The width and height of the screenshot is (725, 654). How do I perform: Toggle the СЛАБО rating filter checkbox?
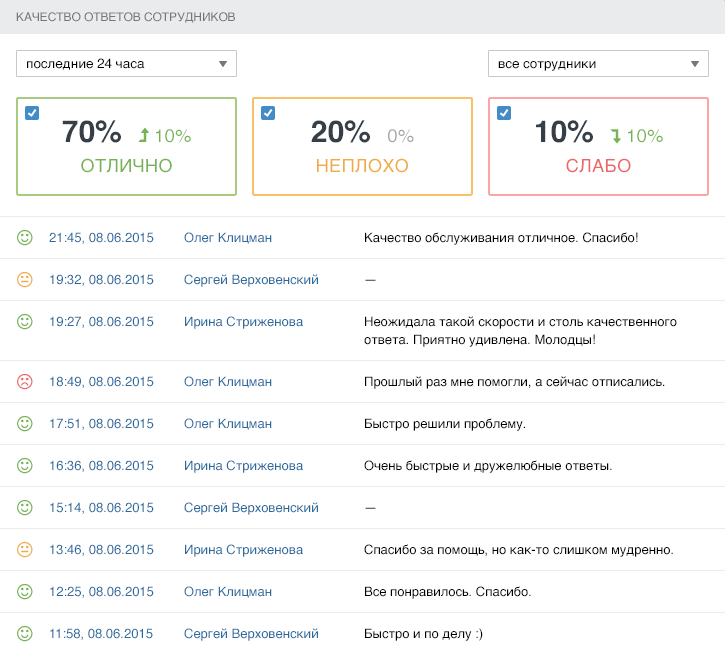click(x=504, y=113)
